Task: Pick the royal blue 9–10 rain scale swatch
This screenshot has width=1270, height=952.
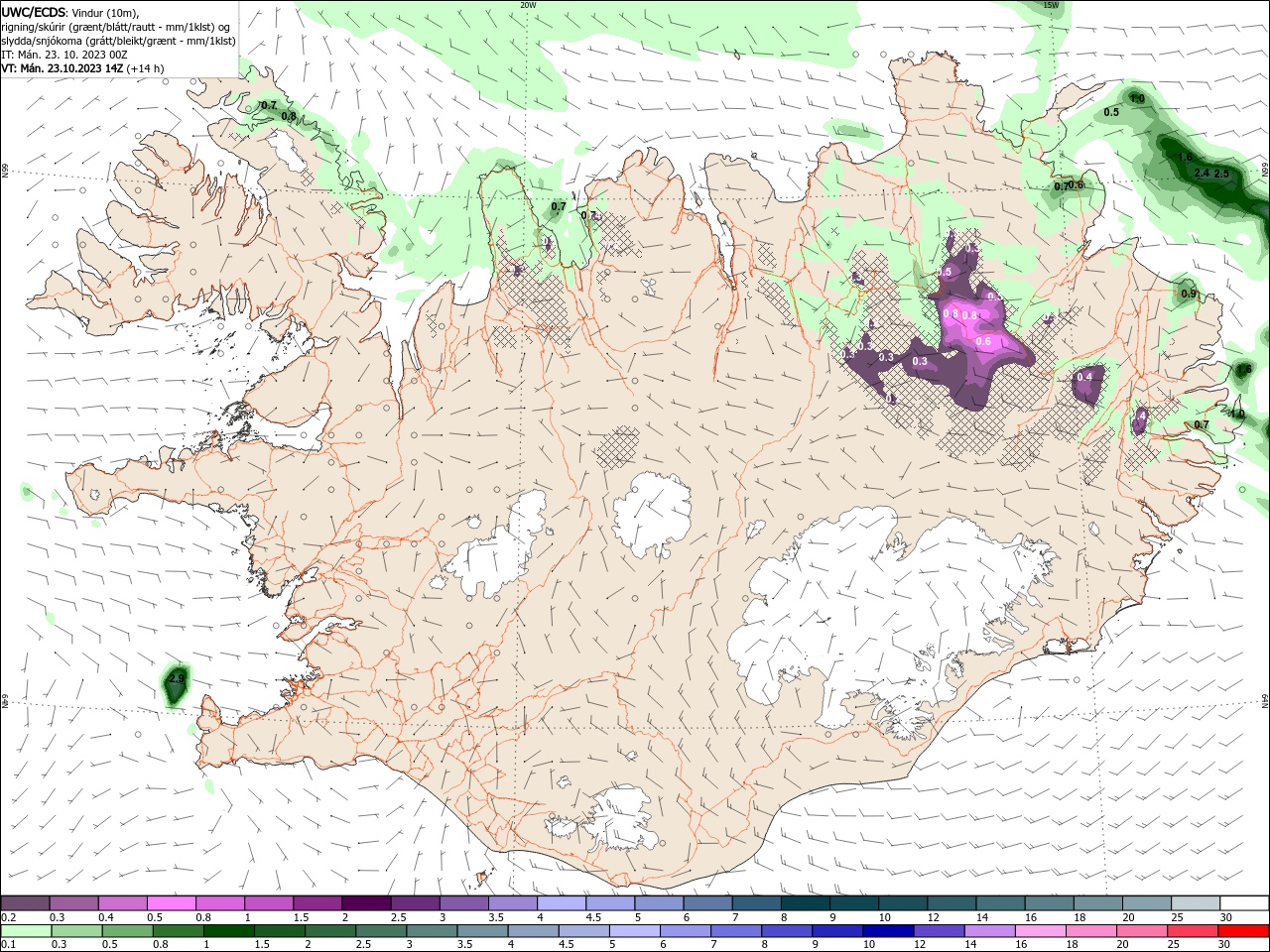Action: pyautogui.click(x=837, y=931)
